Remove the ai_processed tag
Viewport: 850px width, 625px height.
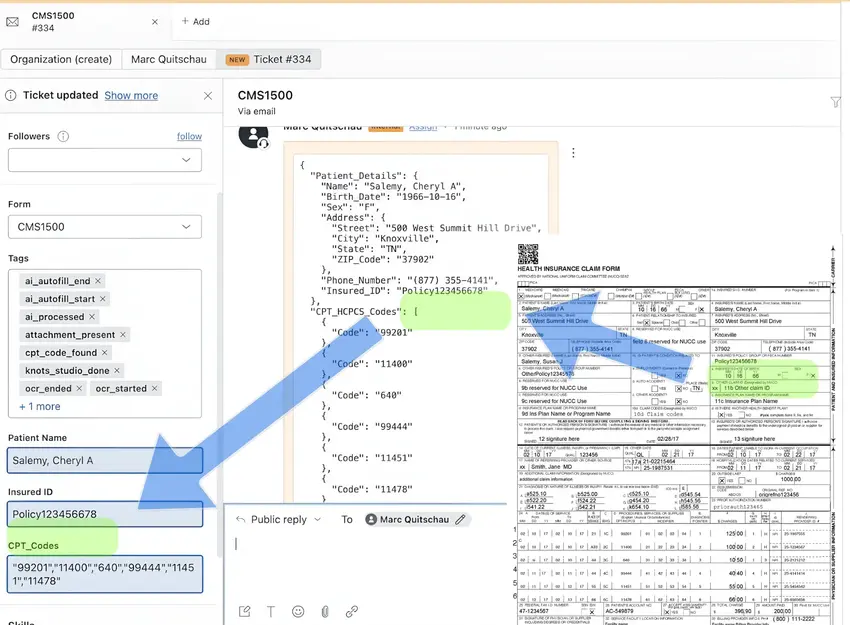pyautogui.click(x=92, y=317)
